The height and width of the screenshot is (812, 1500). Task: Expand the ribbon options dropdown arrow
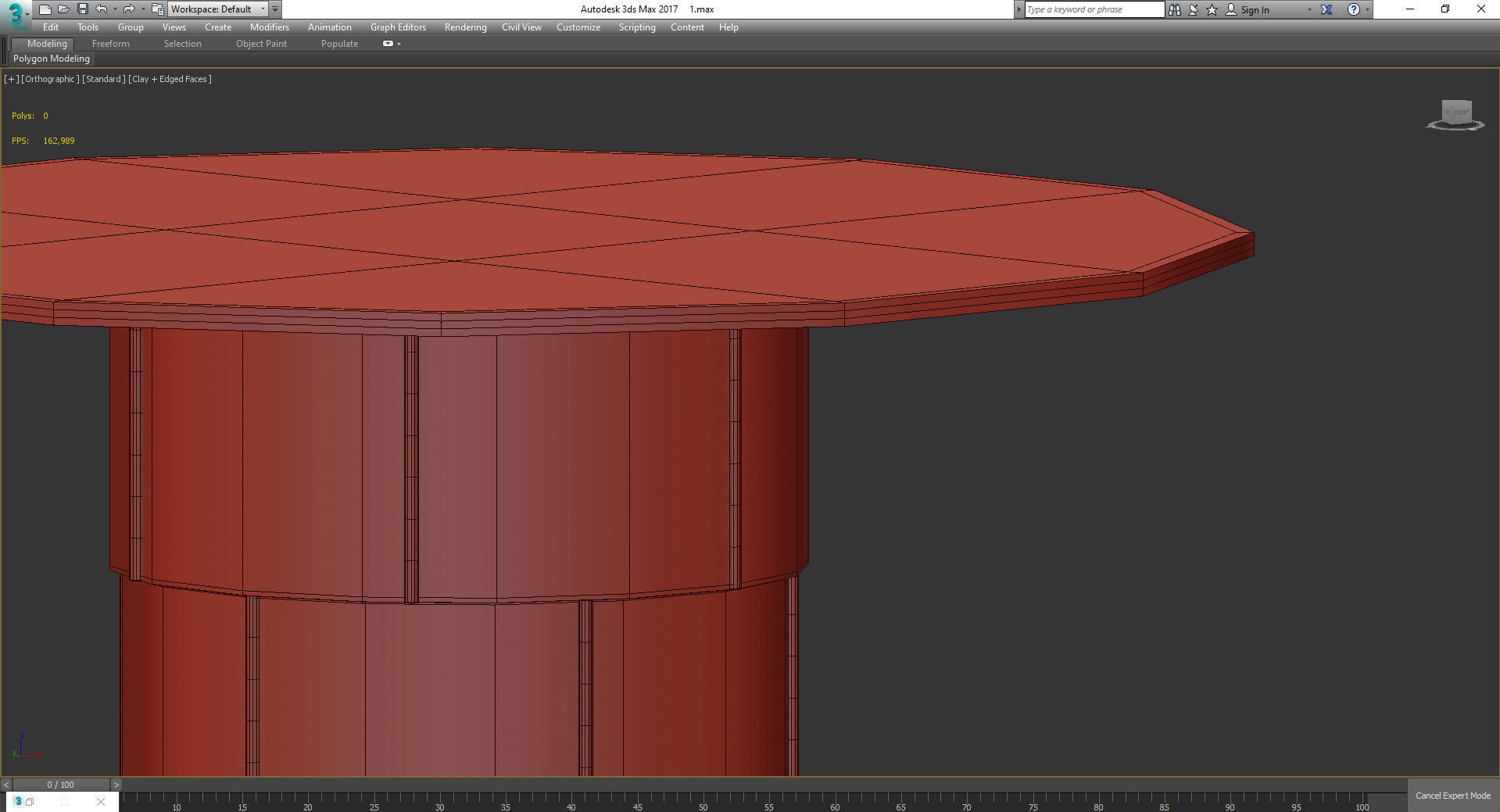pyautogui.click(x=399, y=44)
